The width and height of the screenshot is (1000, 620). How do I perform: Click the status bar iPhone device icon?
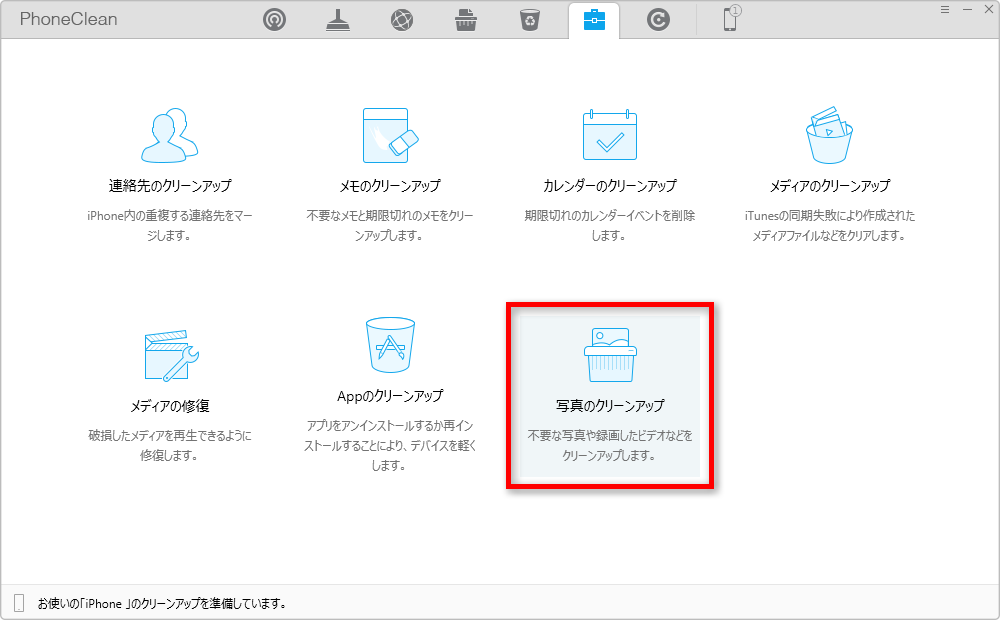pyautogui.click(x=19, y=603)
